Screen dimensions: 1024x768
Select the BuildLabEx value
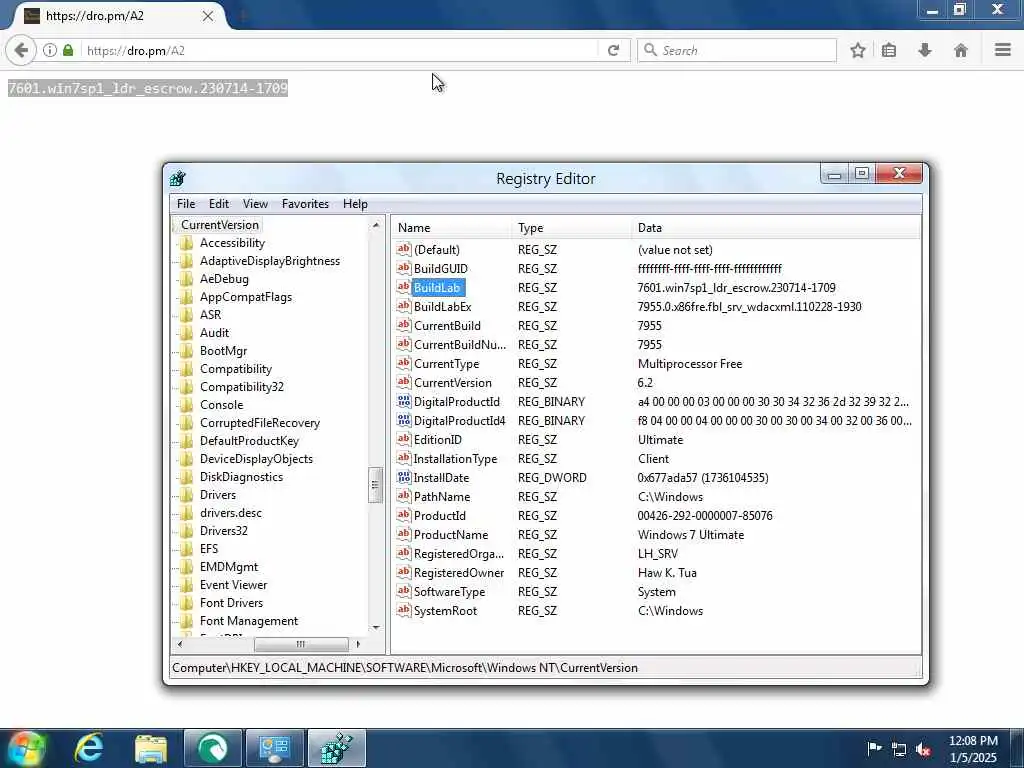(442, 307)
